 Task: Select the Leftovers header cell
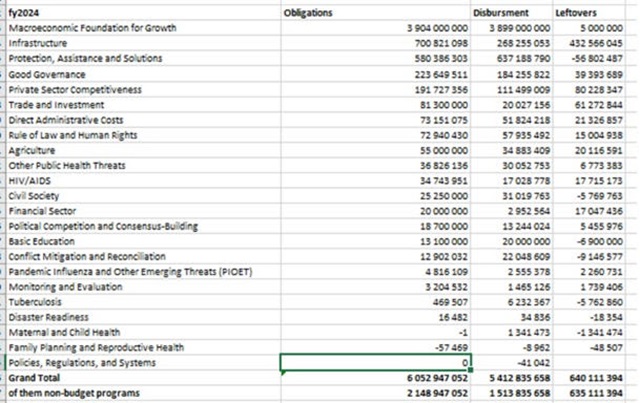(589, 13)
